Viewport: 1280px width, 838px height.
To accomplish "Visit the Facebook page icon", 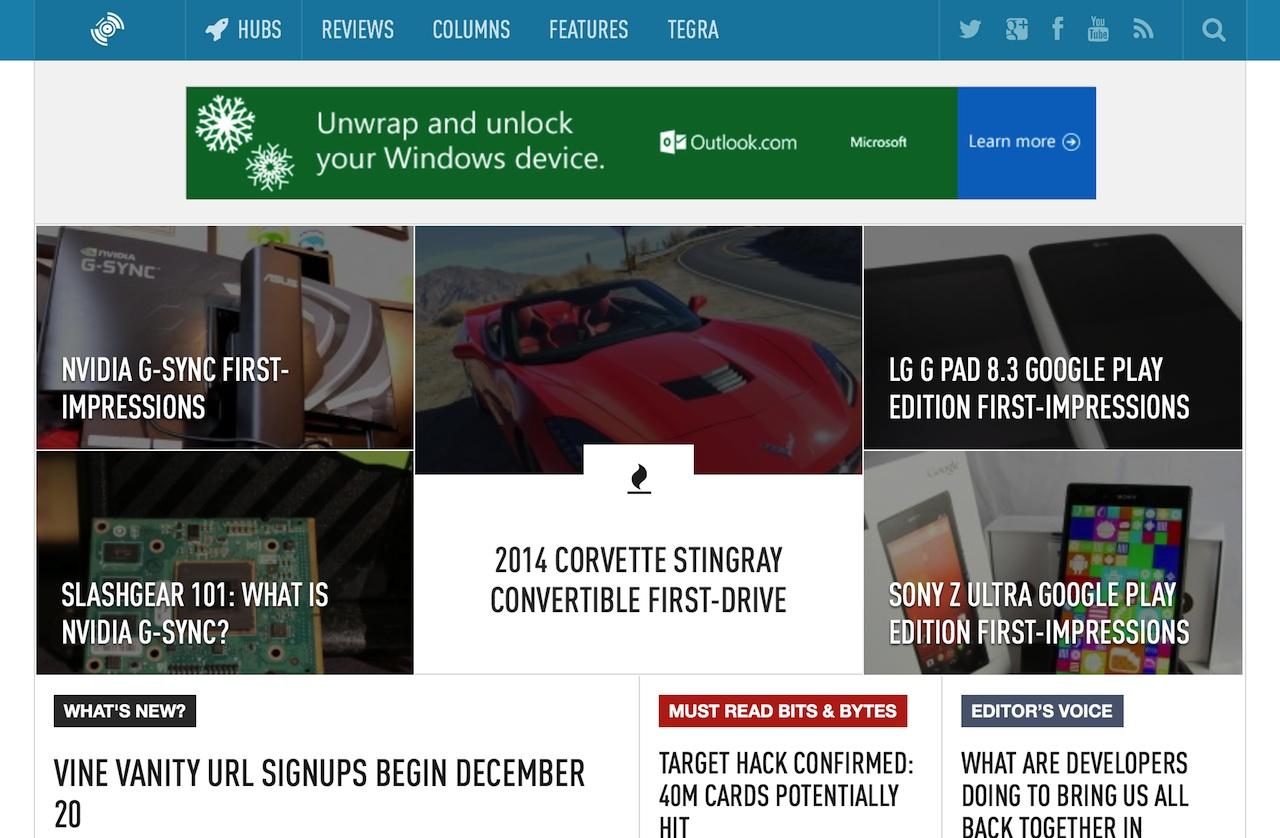I will pyautogui.click(x=1057, y=29).
